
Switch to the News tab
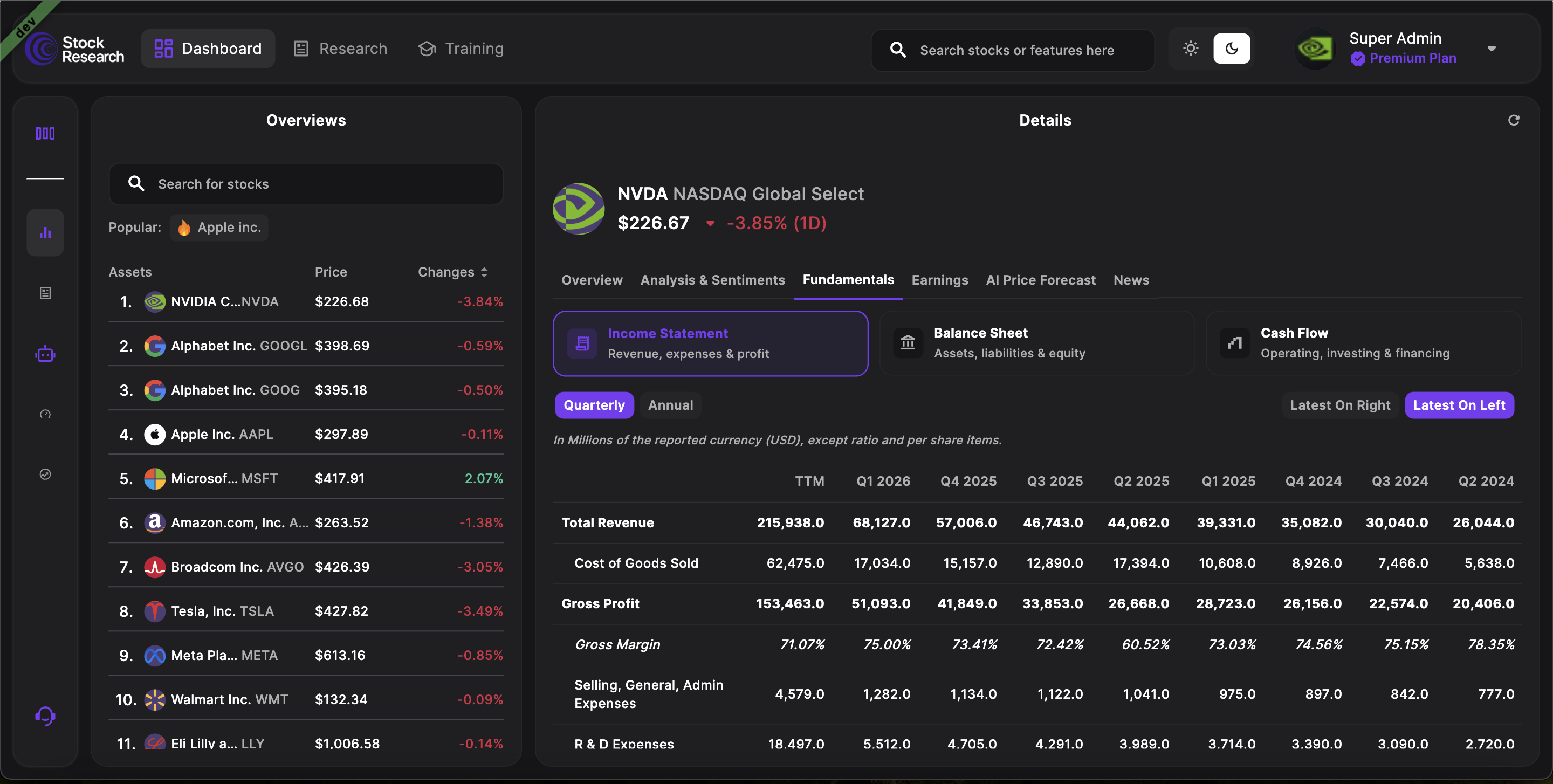[x=1131, y=280]
